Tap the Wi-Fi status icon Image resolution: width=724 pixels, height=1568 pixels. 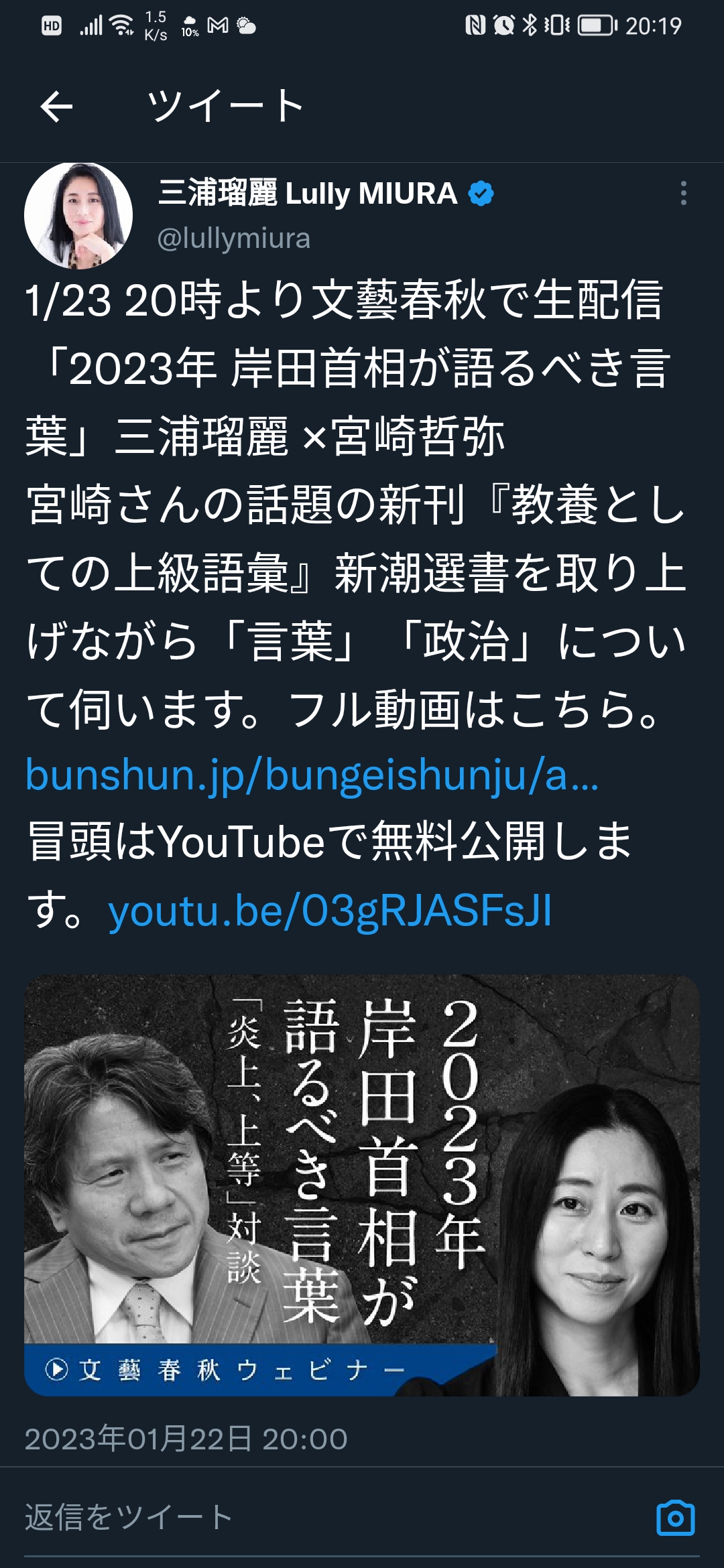tap(122, 25)
